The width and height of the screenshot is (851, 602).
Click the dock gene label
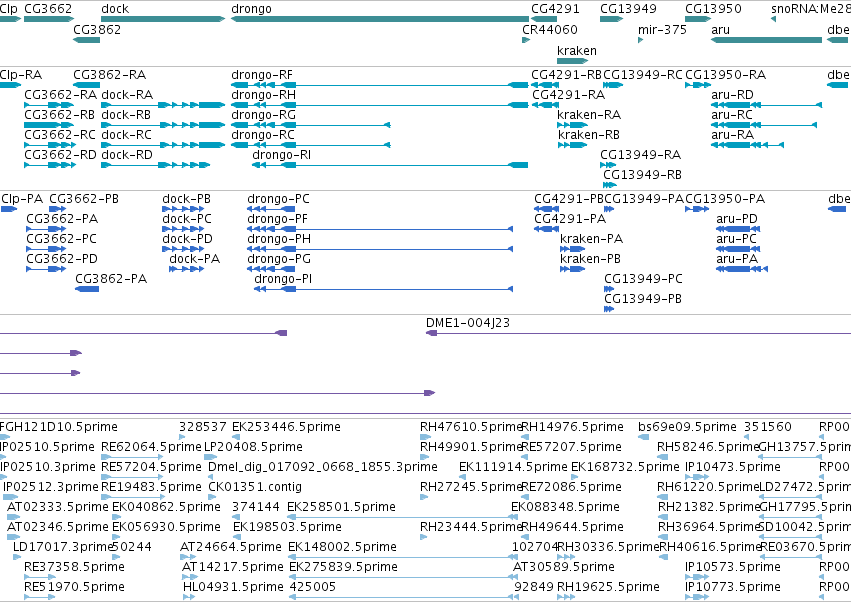pos(115,9)
